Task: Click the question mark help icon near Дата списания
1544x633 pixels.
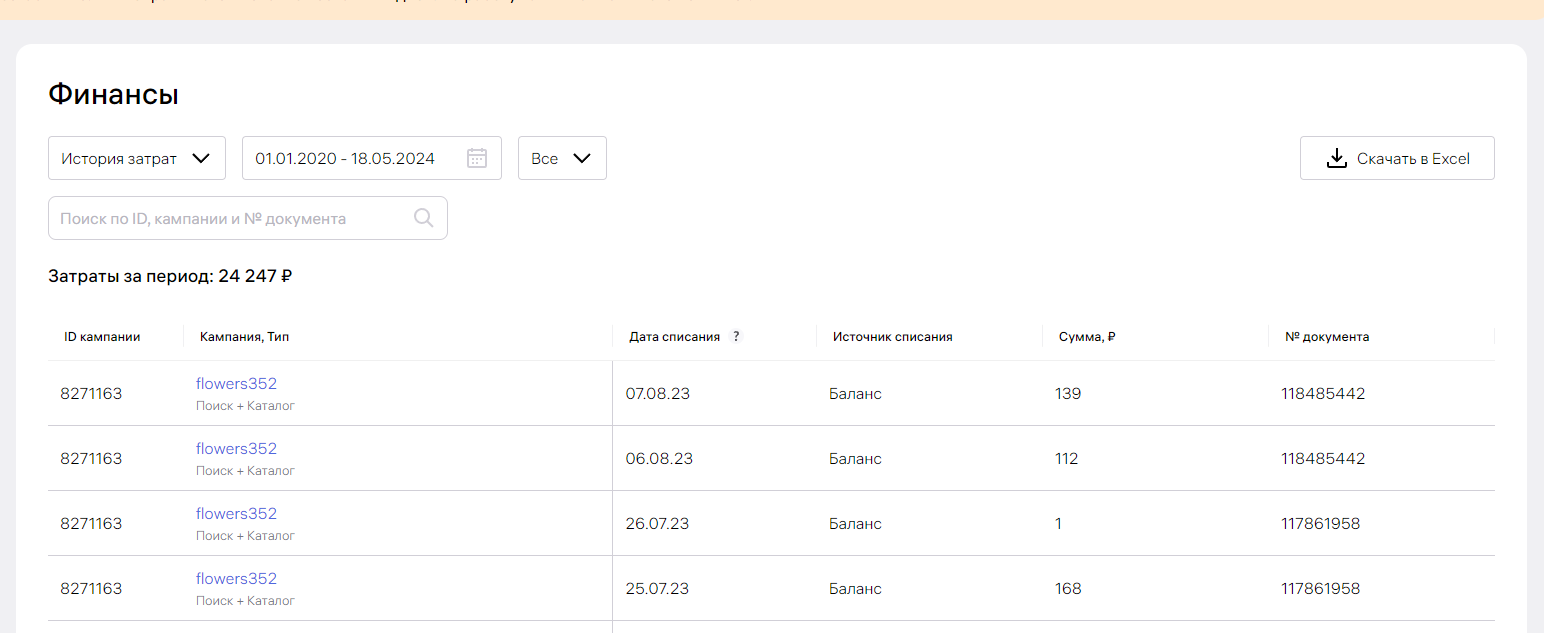Action: point(736,337)
